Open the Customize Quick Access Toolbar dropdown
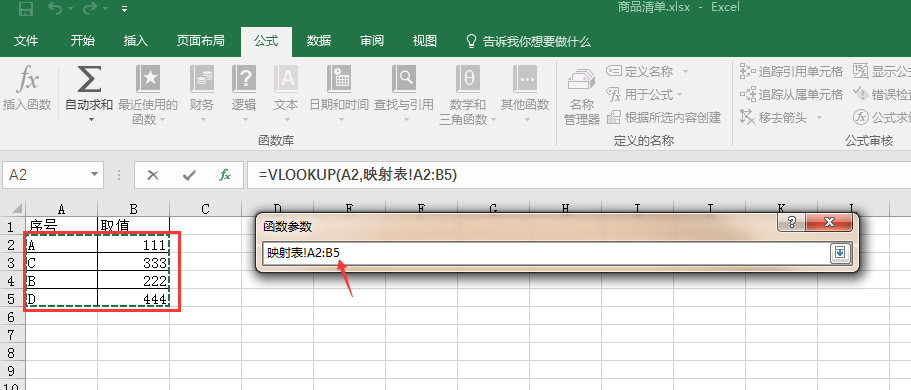The width and height of the screenshot is (911, 390). tap(125, 9)
